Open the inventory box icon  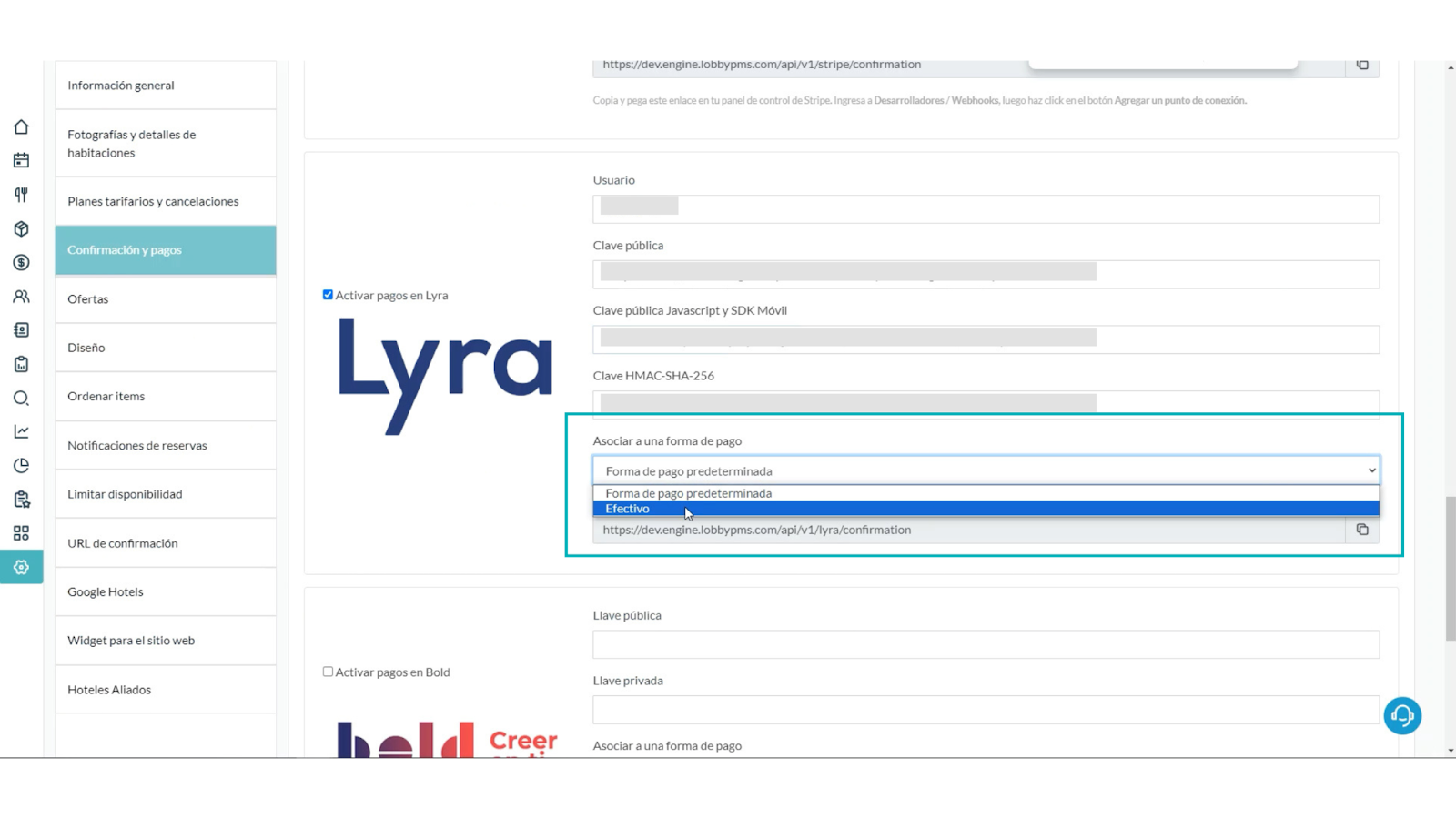tap(21, 228)
